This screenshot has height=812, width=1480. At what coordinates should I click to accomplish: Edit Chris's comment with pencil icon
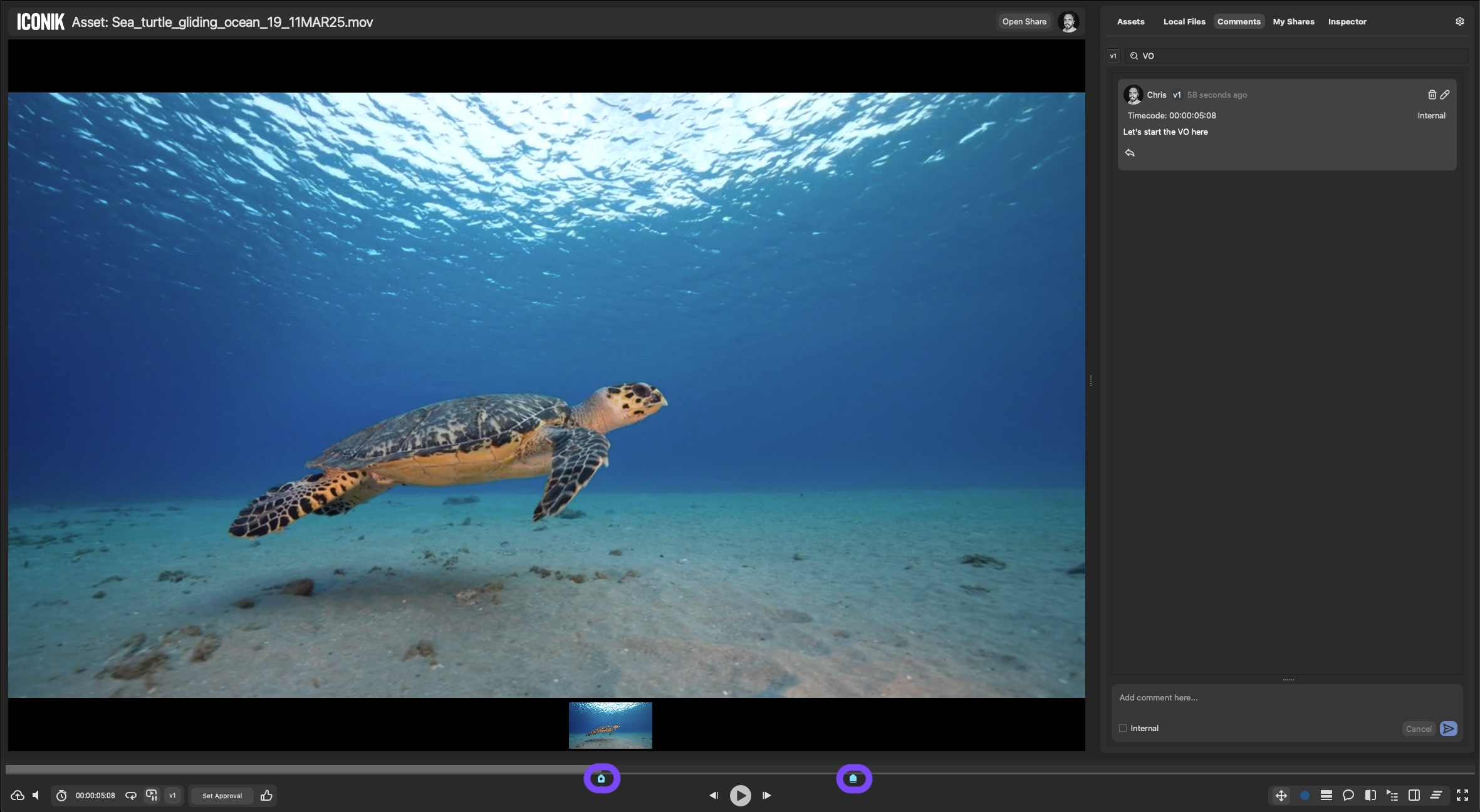(1445, 95)
